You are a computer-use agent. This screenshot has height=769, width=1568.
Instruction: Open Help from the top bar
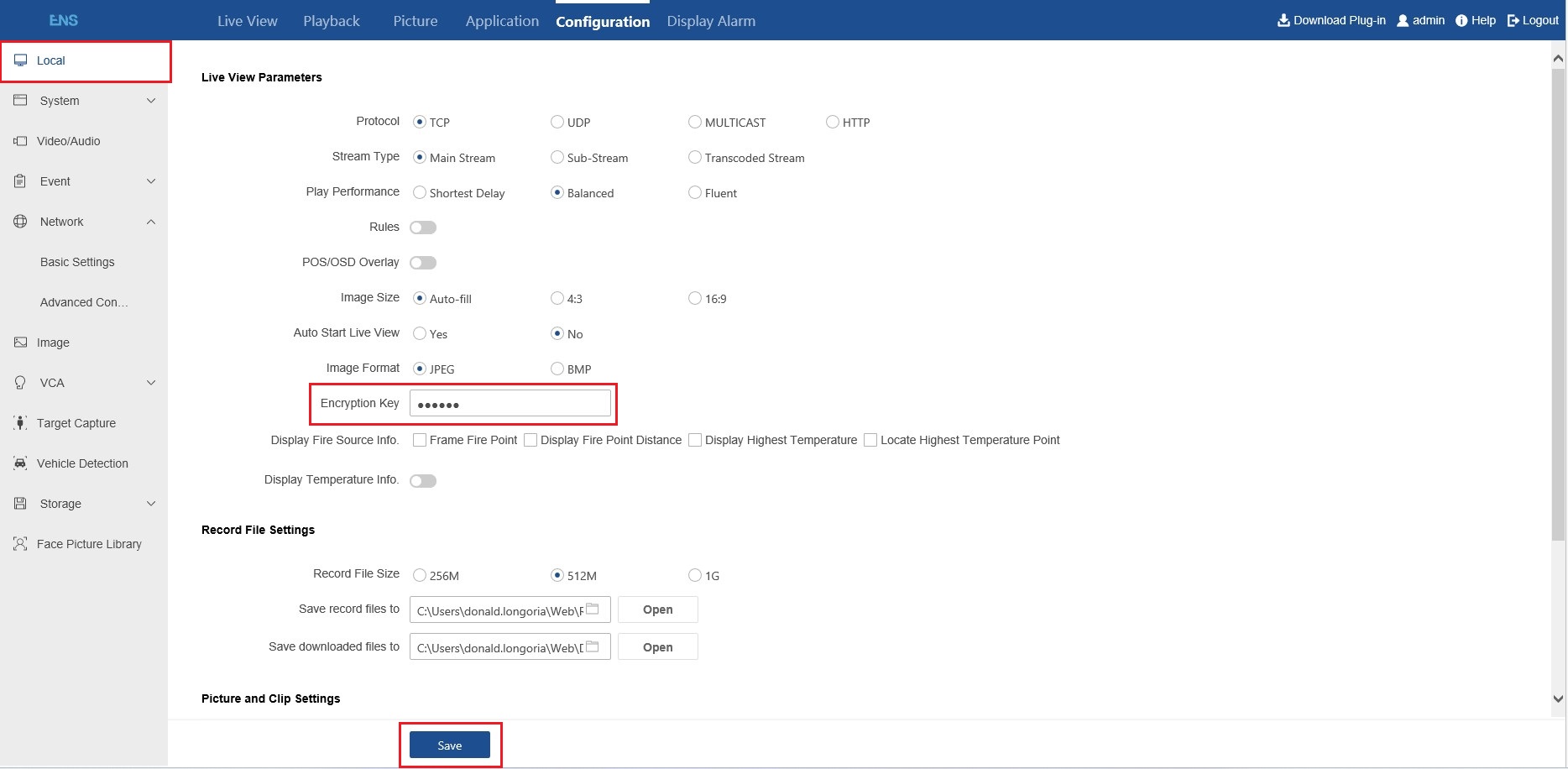pyautogui.click(x=1475, y=20)
